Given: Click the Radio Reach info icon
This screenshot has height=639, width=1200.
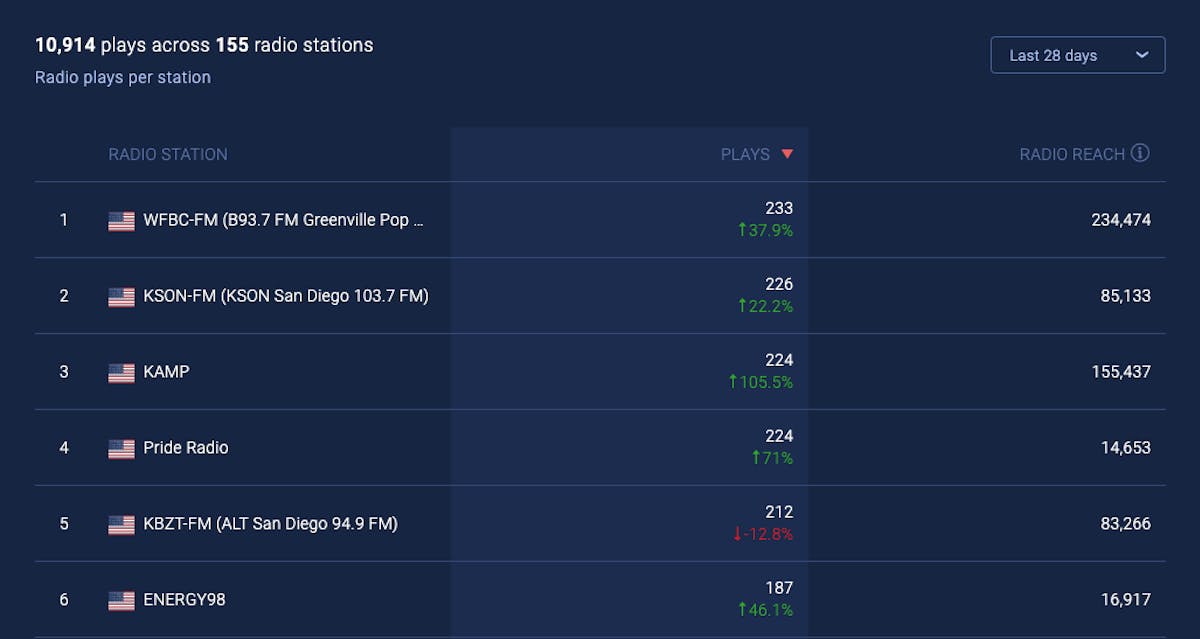Looking at the screenshot, I should (1140, 153).
